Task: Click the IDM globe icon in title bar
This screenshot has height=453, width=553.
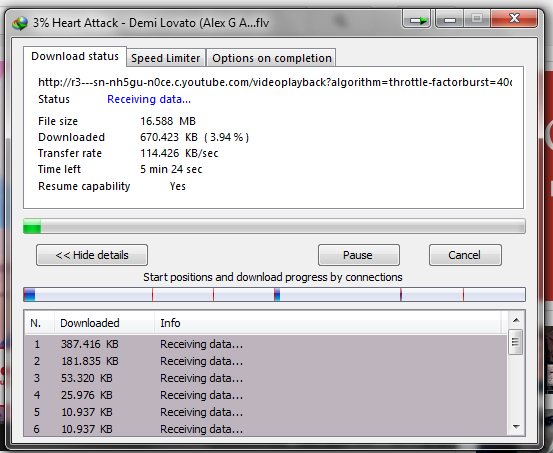Action: point(20,23)
